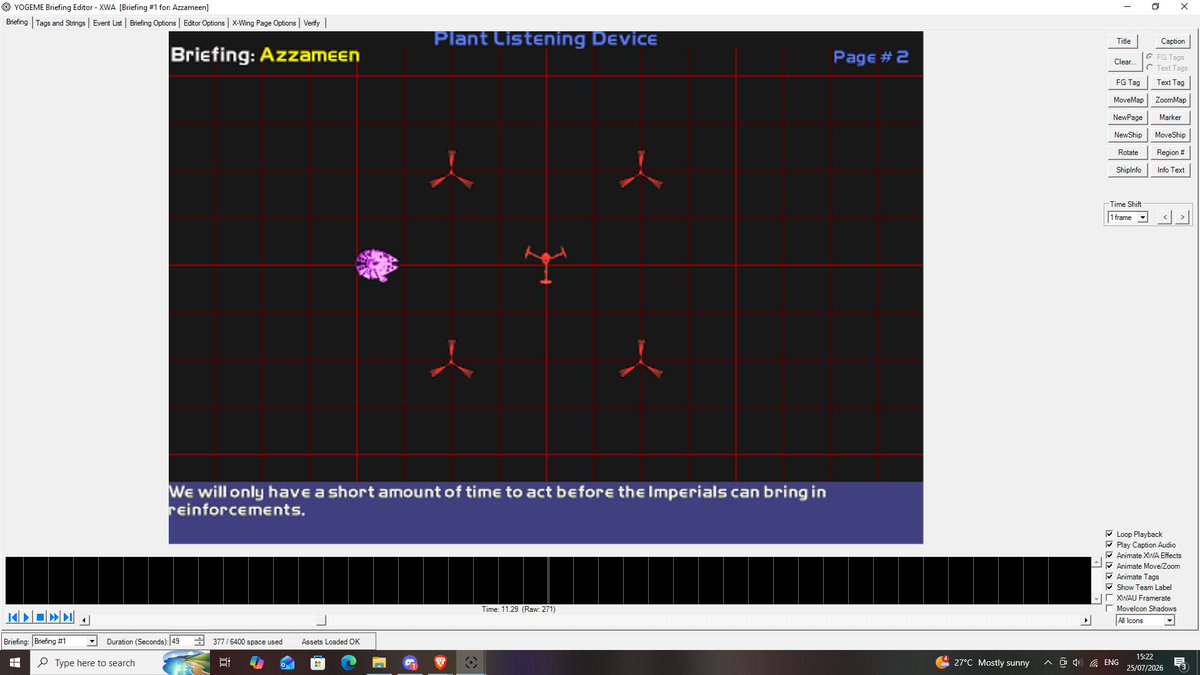
Task: Click timeline scrollbar right arrow
Action: click(x=1085, y=621)
